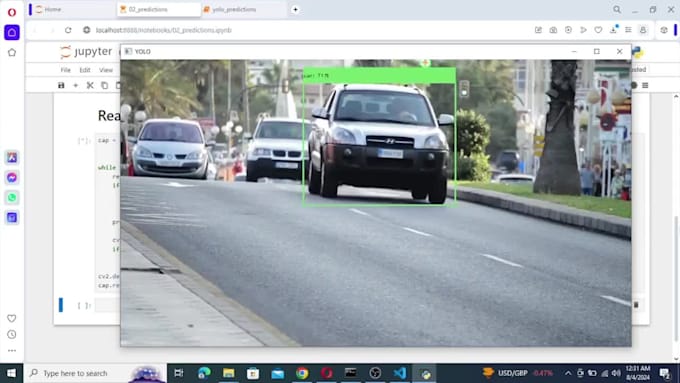The height and width of the screenshot is (383, 680).
Task: Open the Jupyter toolbar hamburger menu
Action: 645,85
